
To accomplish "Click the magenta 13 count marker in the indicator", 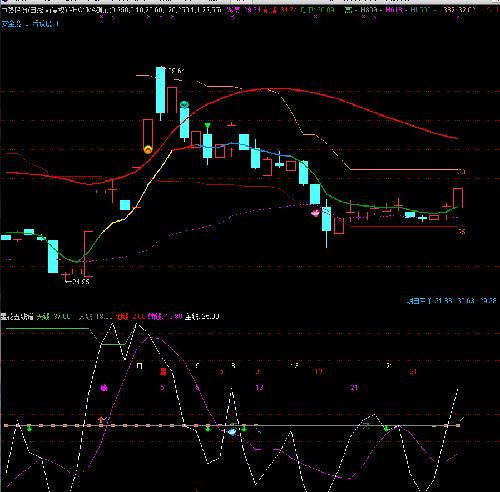I will (259, 387).
